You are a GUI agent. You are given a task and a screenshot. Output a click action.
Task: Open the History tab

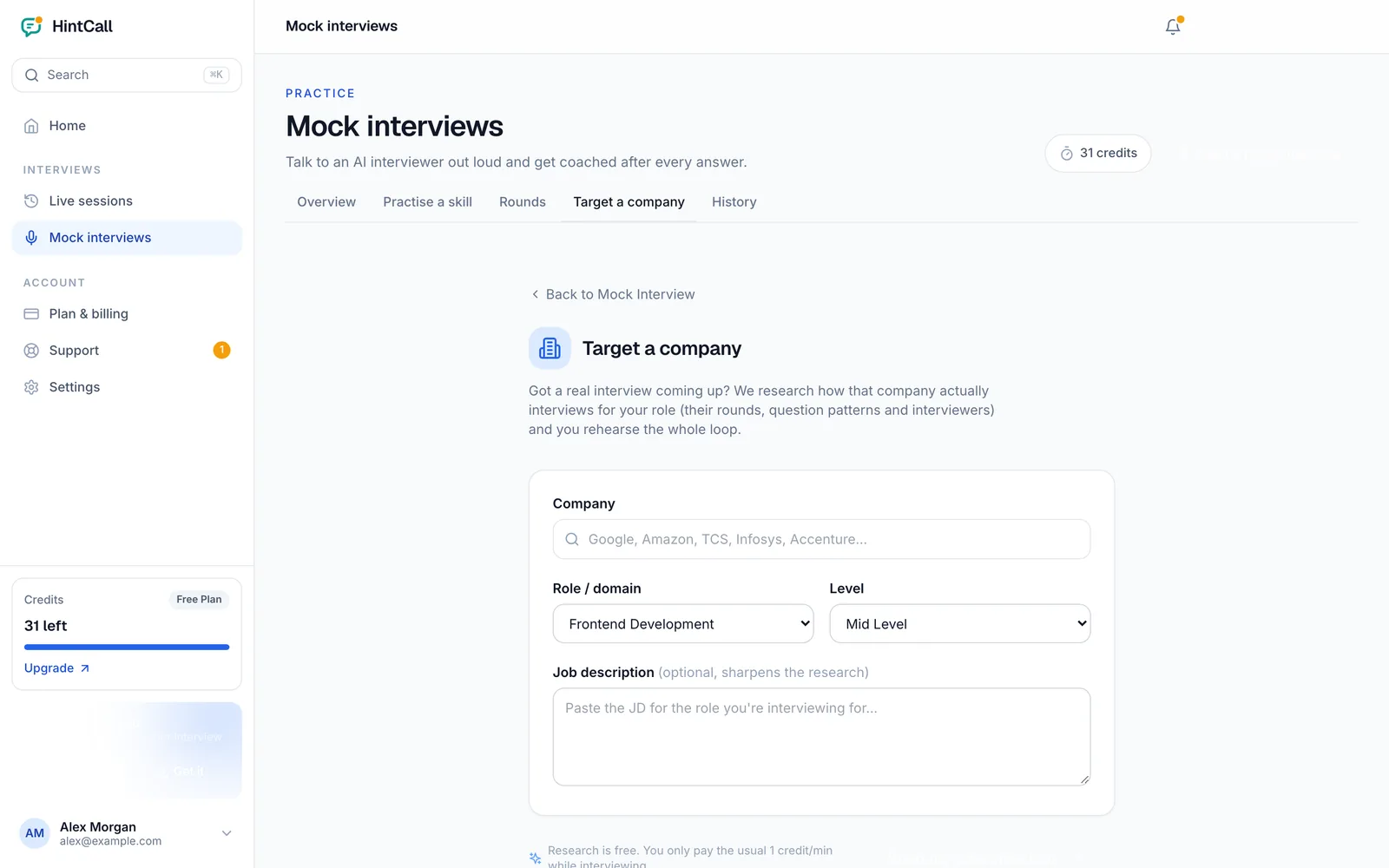coord(734,202)
